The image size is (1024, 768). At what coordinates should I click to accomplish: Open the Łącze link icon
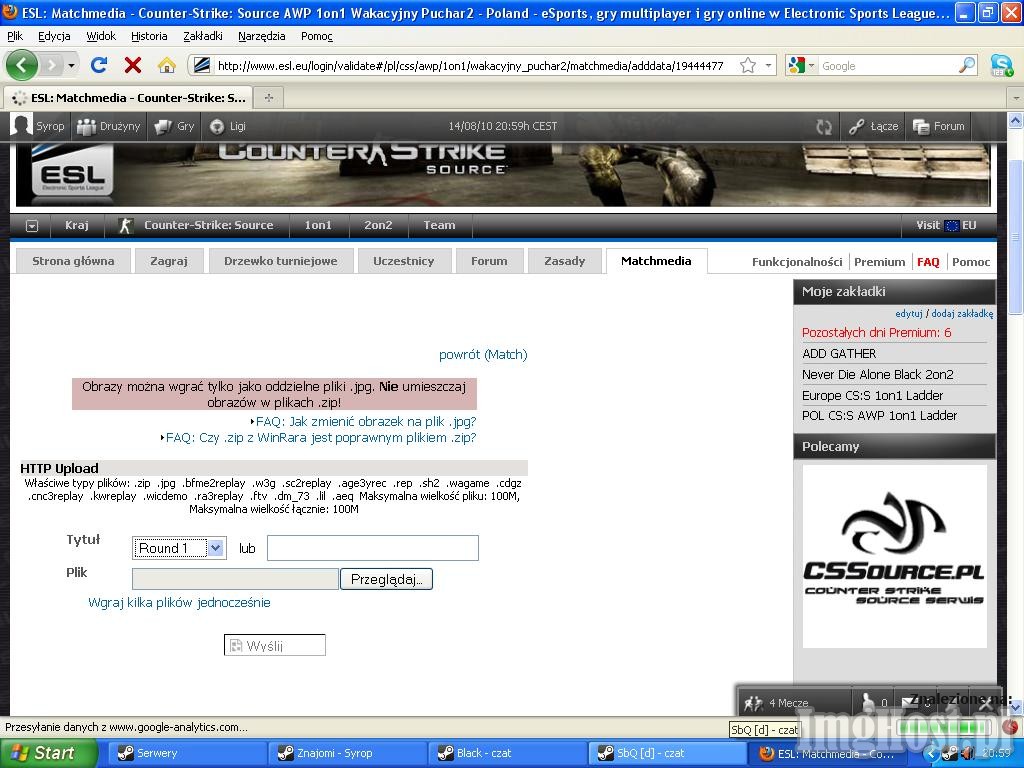(x=857, y=127)
